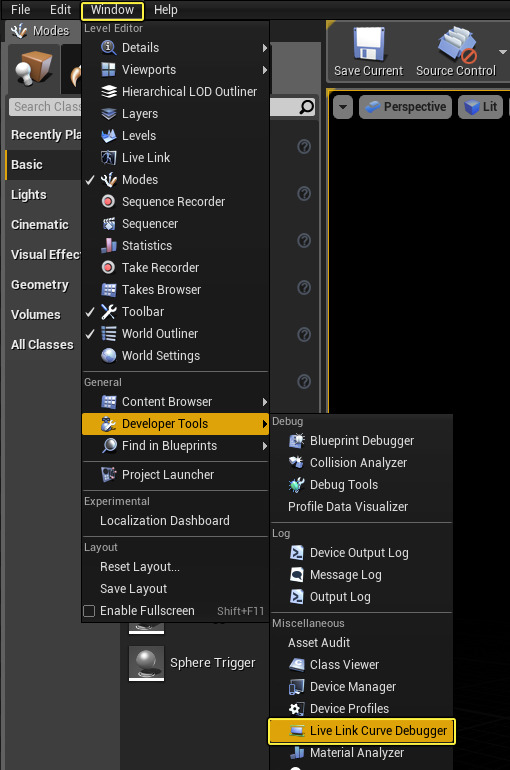The height and width of the screenshot is (770, 510).
Task: Click the Source Control icon
Action: point(457,45)
